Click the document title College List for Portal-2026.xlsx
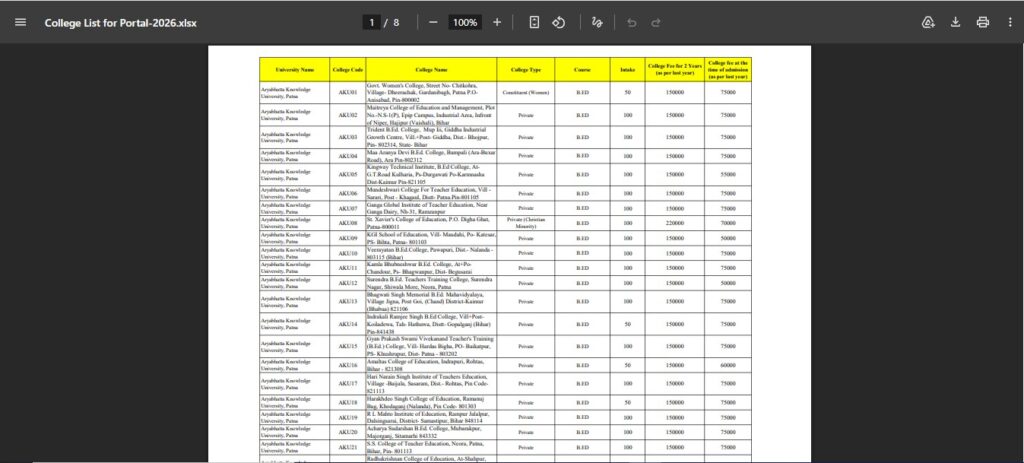 [x=121, y=23]
